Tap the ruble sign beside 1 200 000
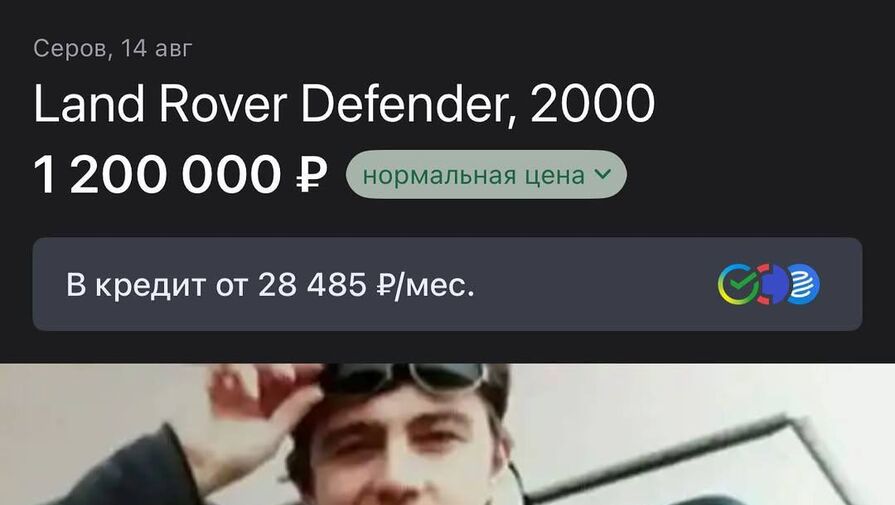Screen dimensions: 895x505 (x=312, y=175)
